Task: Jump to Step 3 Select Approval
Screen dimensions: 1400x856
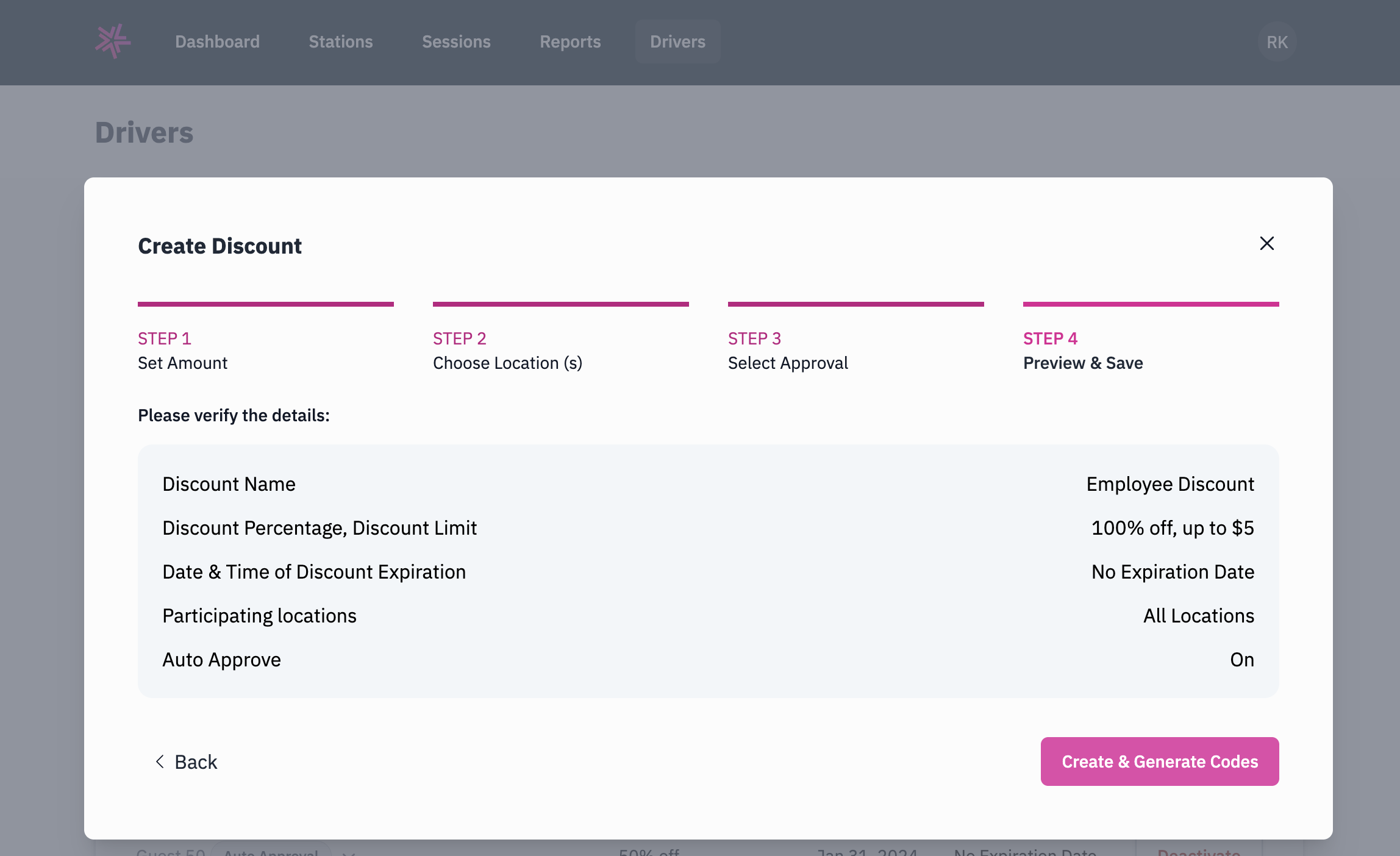Action: coord(856,337)
